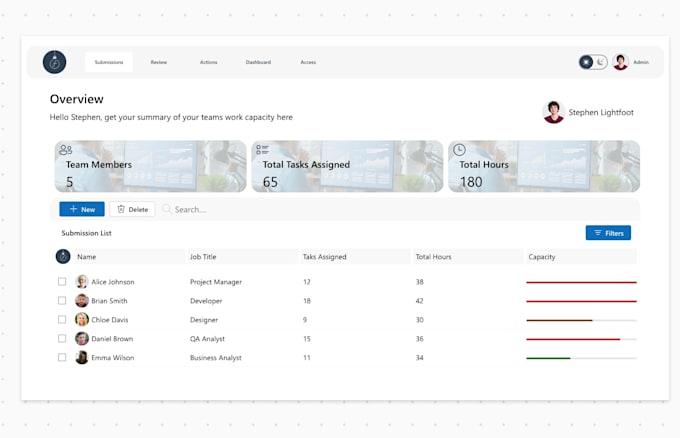Toggle the dark/light mode switch
680x438 pixels.
pos(593,62)
